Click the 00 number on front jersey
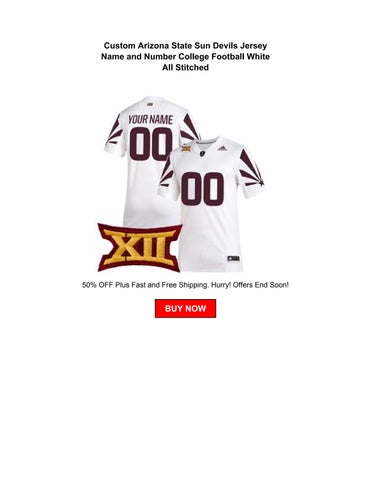This screenshot has width=371, height=480. (202, 189)
